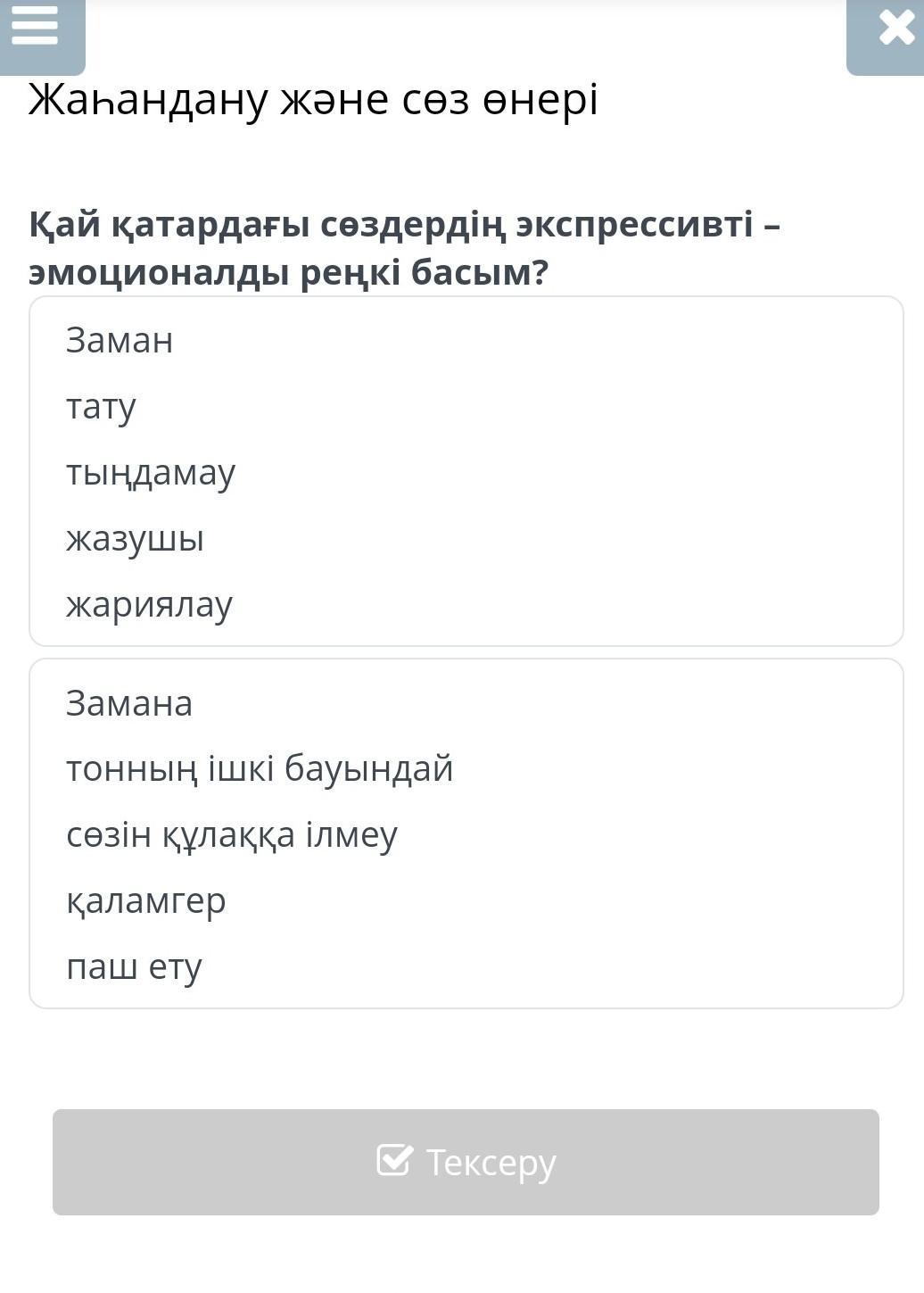Viewport: 924px width, 1293px height.
Task: Click the question text about экспрессивті реңкі
Action: point(404,248)
